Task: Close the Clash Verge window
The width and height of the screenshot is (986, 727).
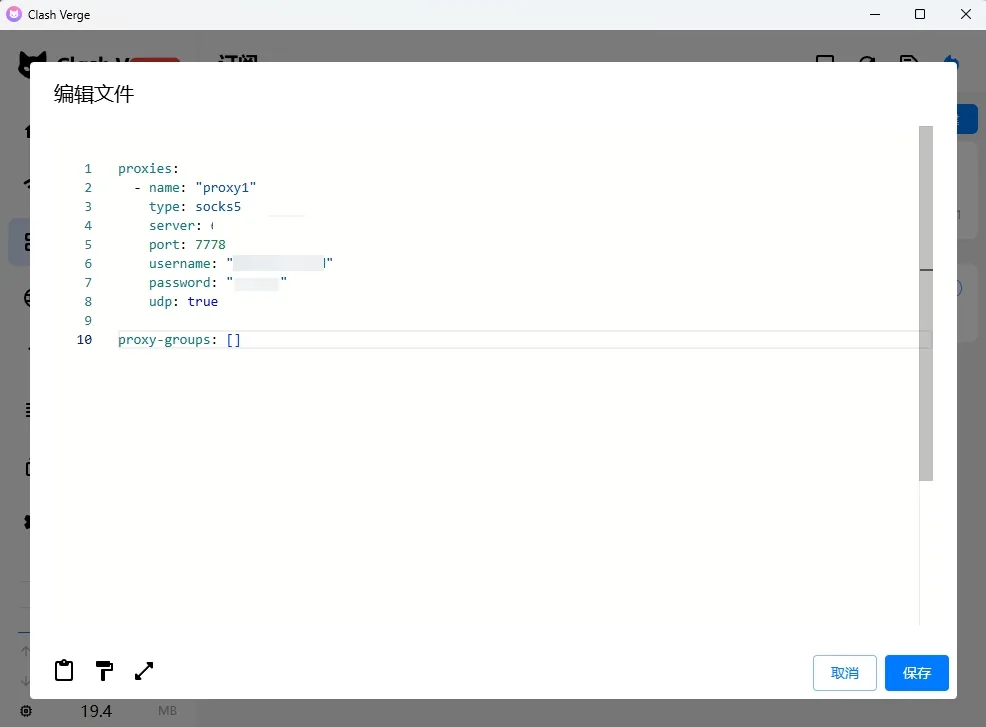Action: [x=966, y=14]
